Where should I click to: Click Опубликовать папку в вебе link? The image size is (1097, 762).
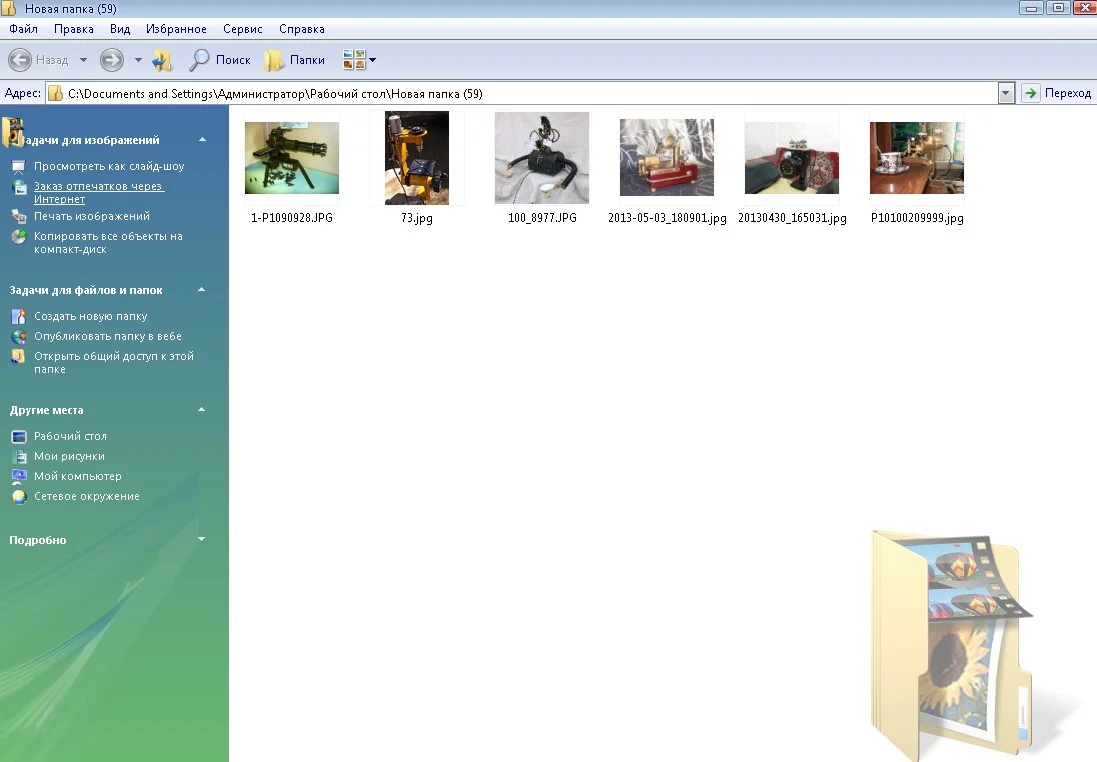click(x=108, y=336)
